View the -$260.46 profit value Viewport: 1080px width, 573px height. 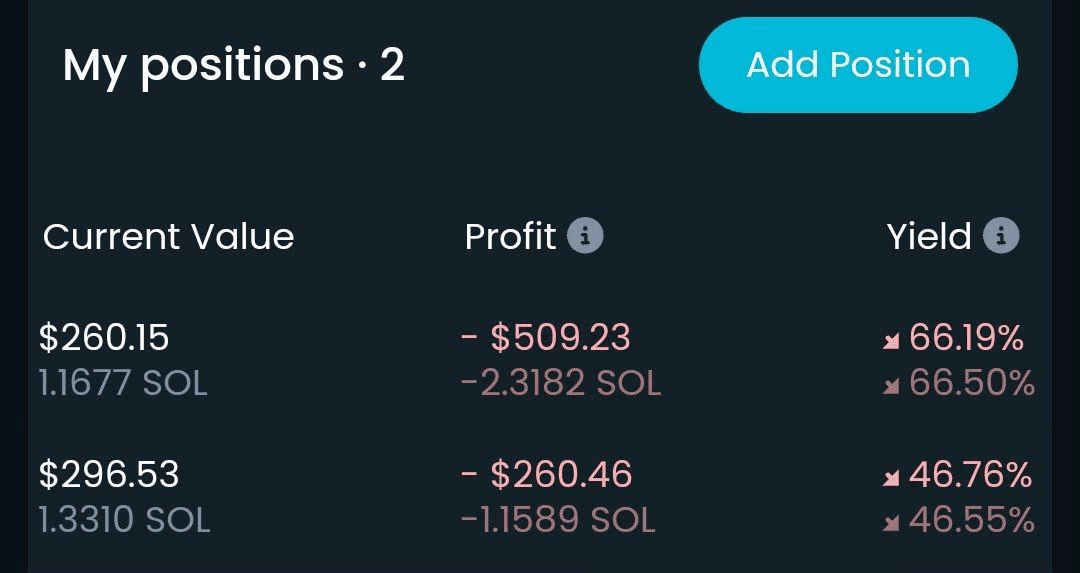pyautogui.click(x=546, y=474)
